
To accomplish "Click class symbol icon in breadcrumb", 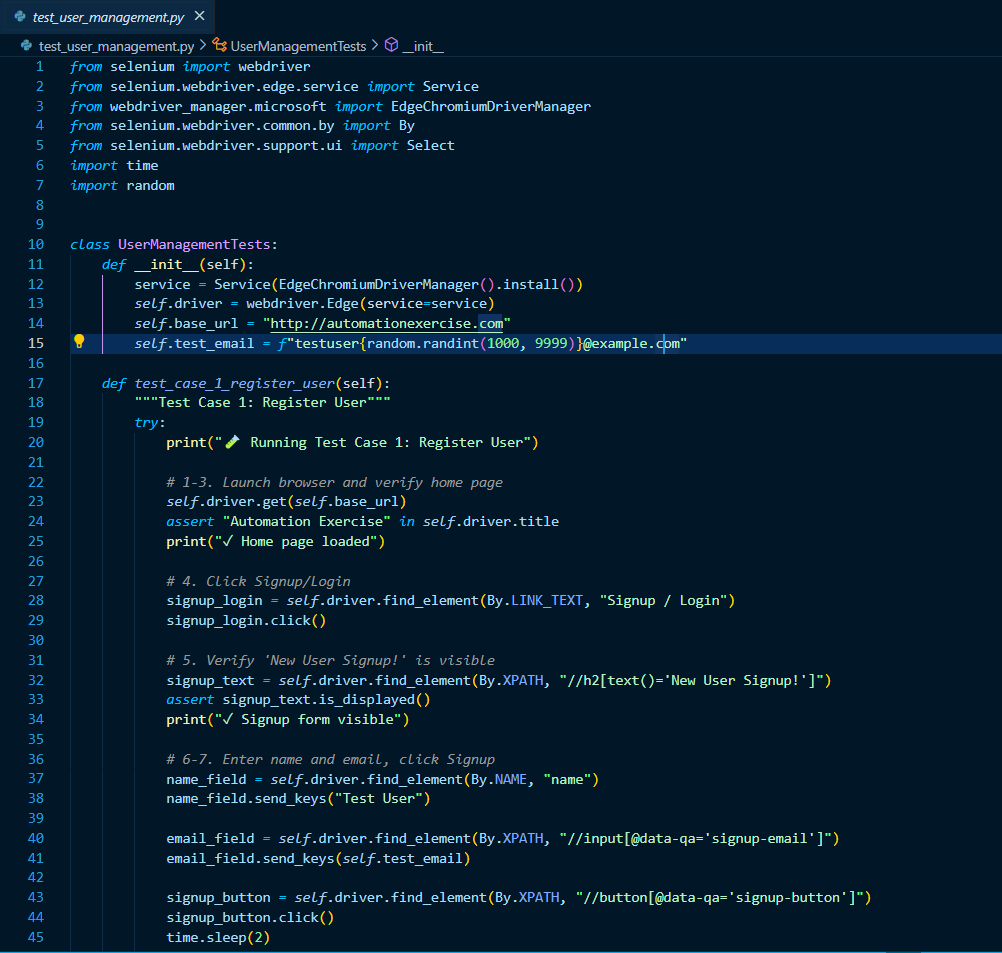I will pyautogui.click(x=219, y=45).
